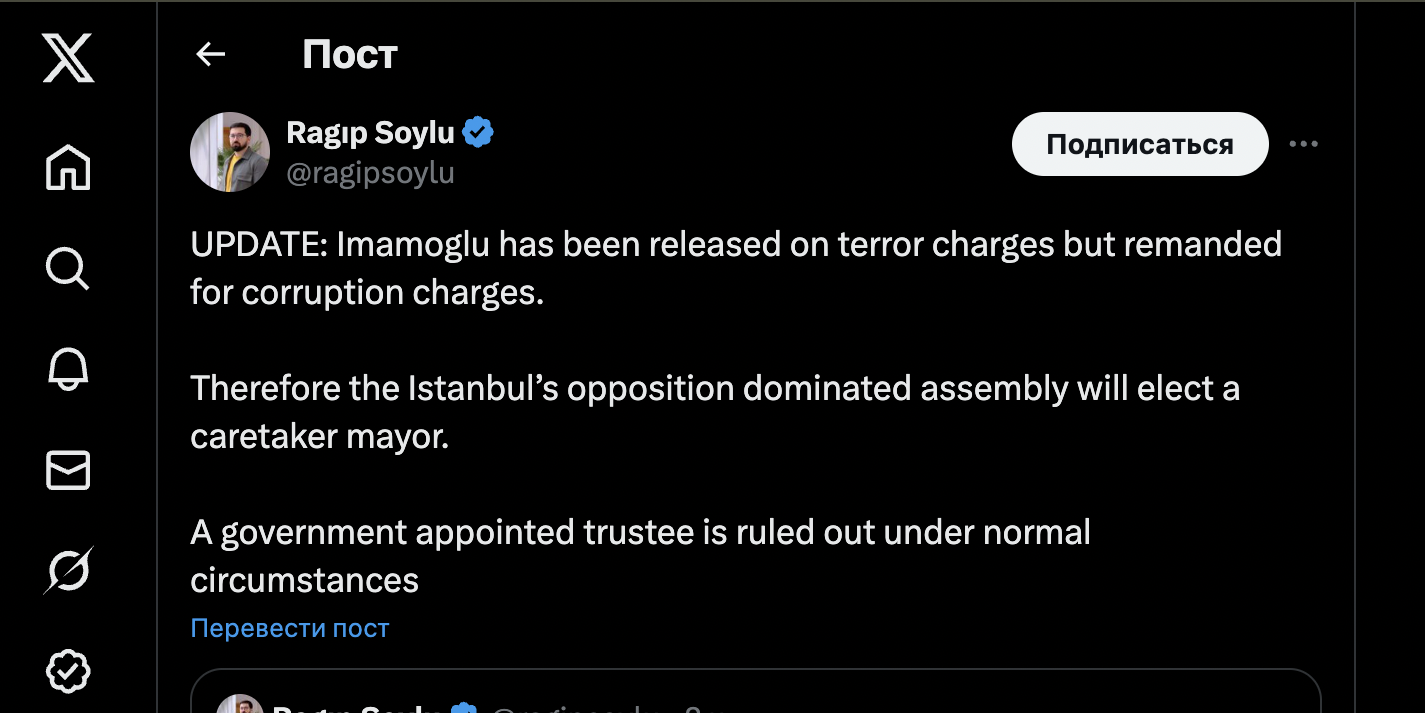Open the quoted post's author avatar
The width and height of the screenshot is (1425, 713).
[x=240, y=703]
